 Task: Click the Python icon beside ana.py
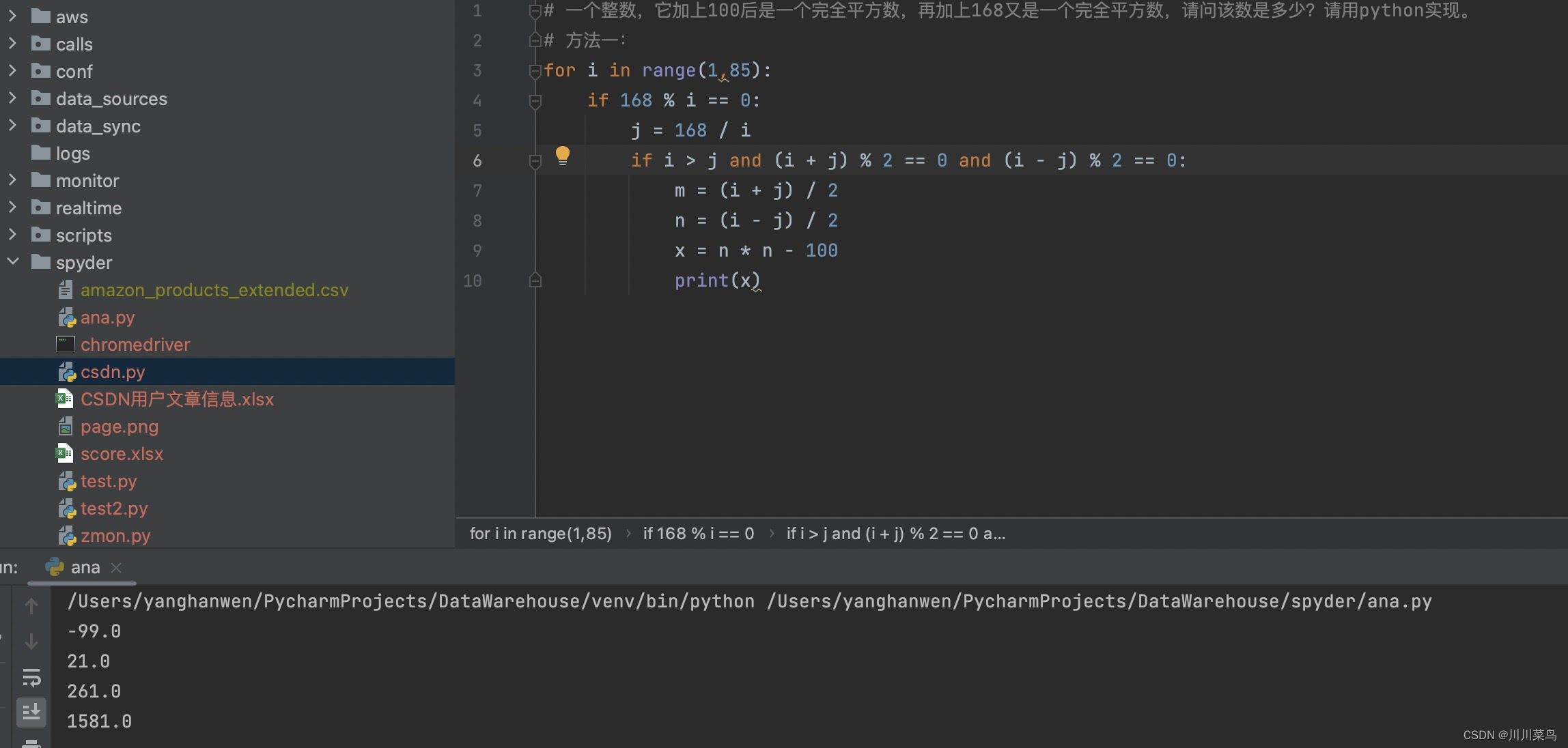(x=66, y=317)
